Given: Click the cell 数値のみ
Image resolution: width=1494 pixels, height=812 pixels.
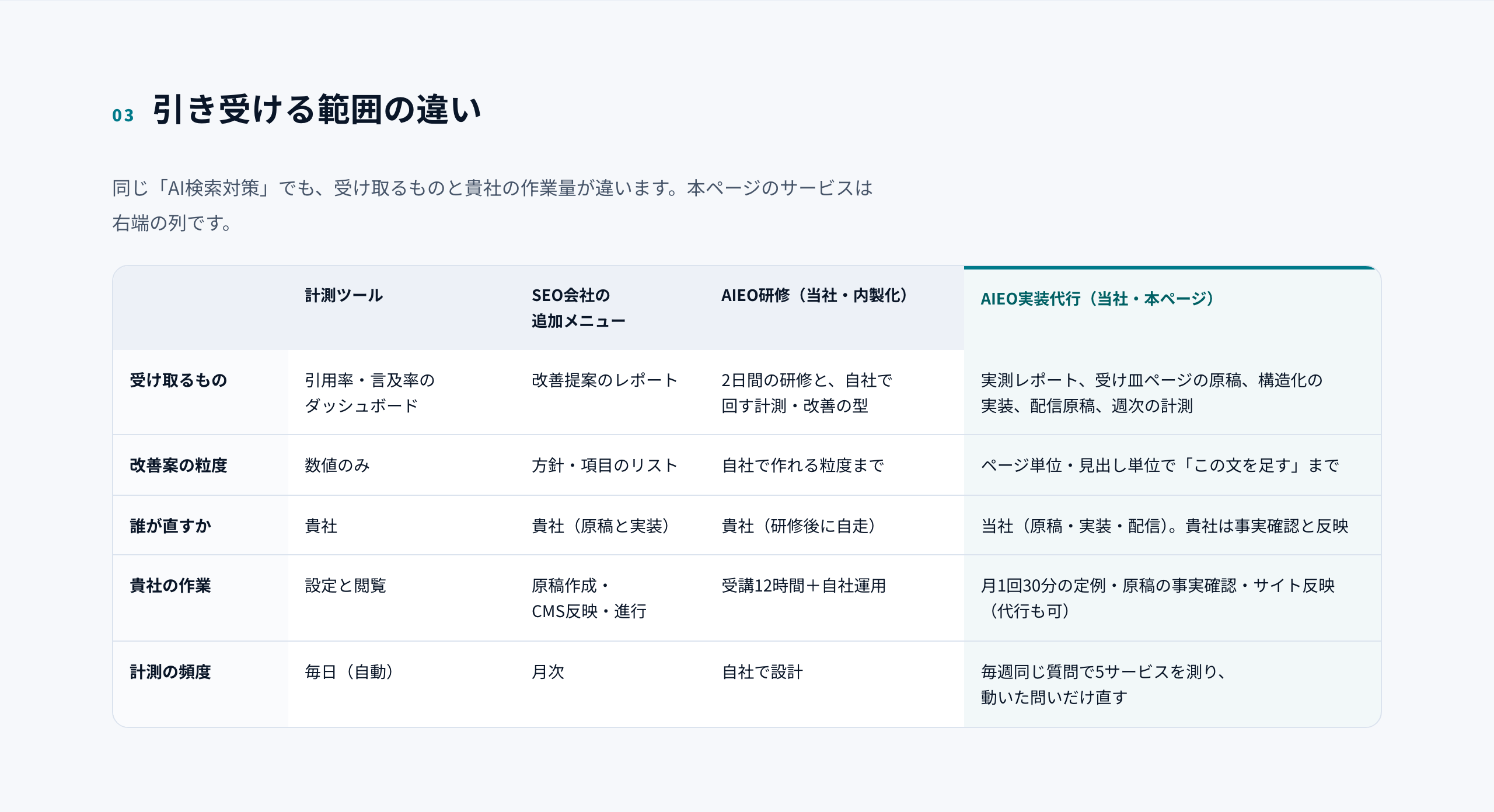Looking at the screenshot, I should tap(337, 466).
